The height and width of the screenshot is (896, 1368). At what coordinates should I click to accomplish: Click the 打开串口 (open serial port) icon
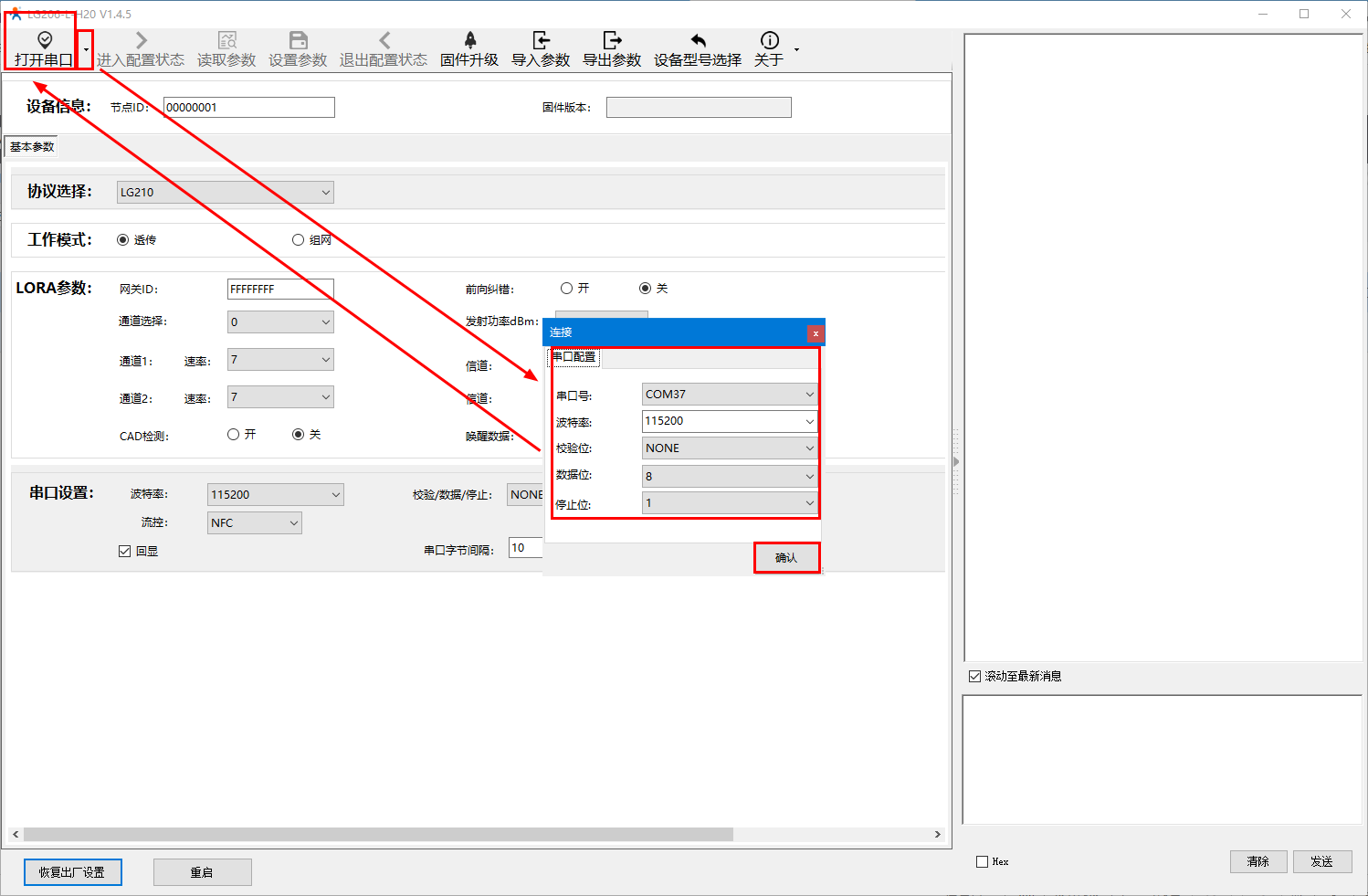44,40
